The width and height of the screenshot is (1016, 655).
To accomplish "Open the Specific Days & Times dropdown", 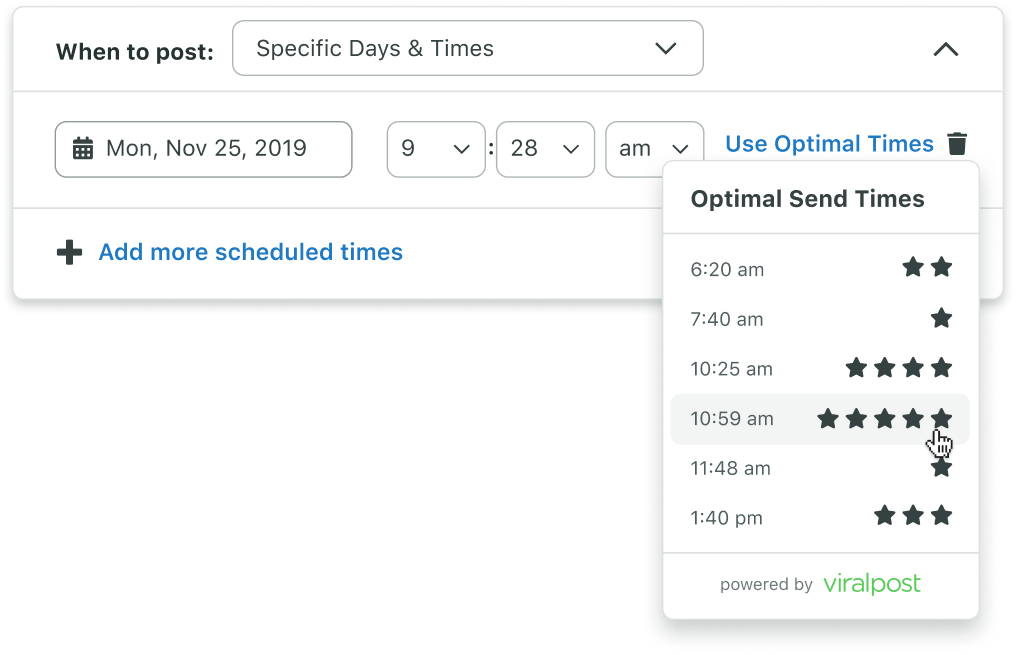I will 467,48.
